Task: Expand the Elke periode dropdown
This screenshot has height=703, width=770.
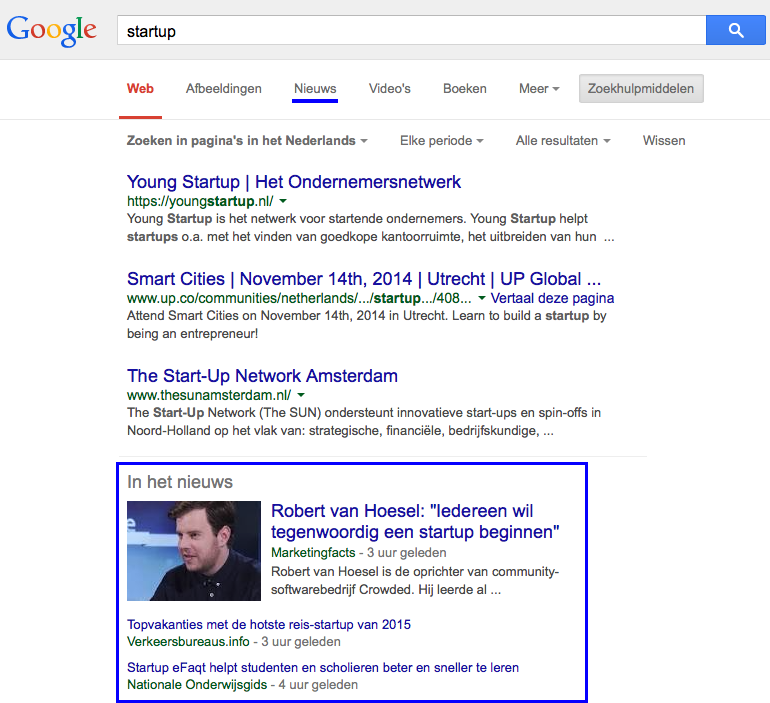Action: pos(441,141)
